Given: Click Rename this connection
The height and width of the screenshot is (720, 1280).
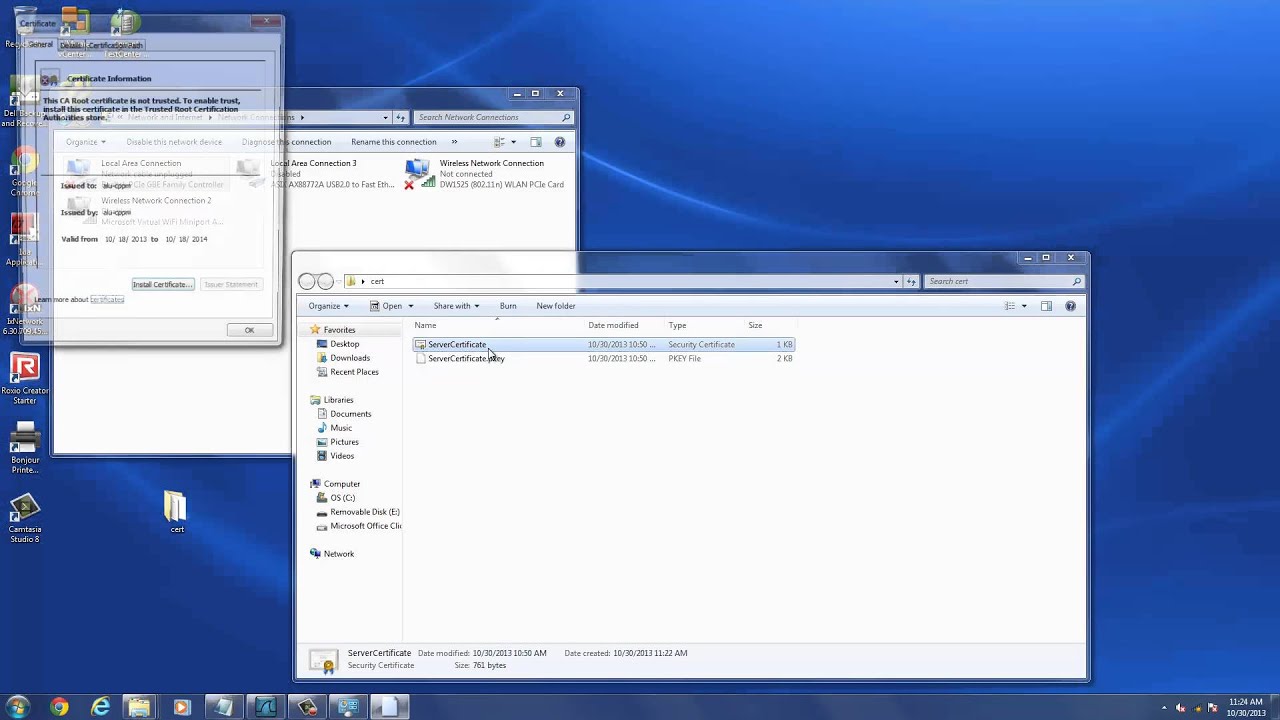Looking at the screenshot, I should tap(394, 142).
